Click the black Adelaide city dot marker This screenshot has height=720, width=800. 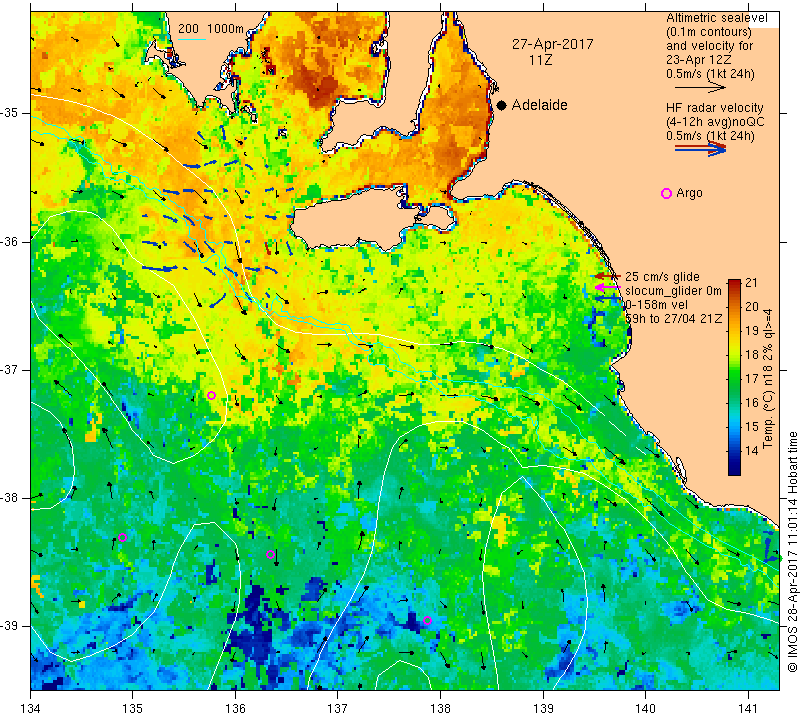tap(502, 105)
